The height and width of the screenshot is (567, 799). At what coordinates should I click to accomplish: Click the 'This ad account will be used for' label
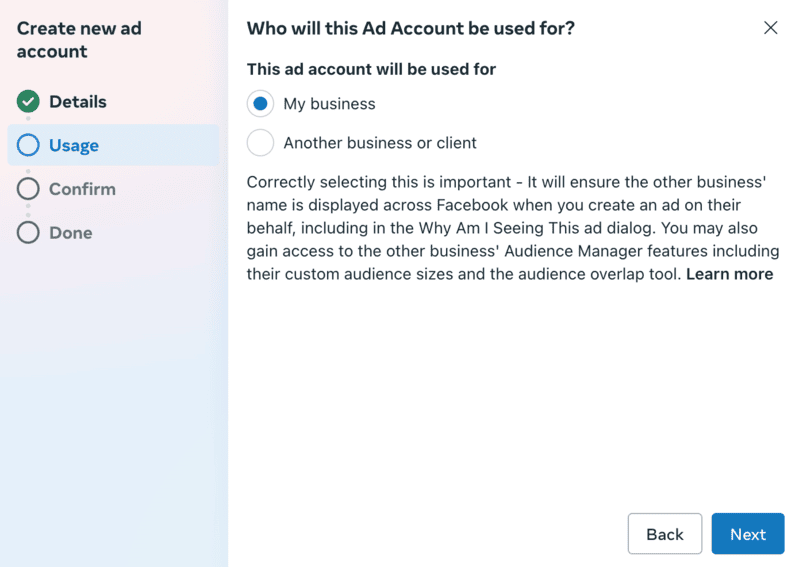371,69
